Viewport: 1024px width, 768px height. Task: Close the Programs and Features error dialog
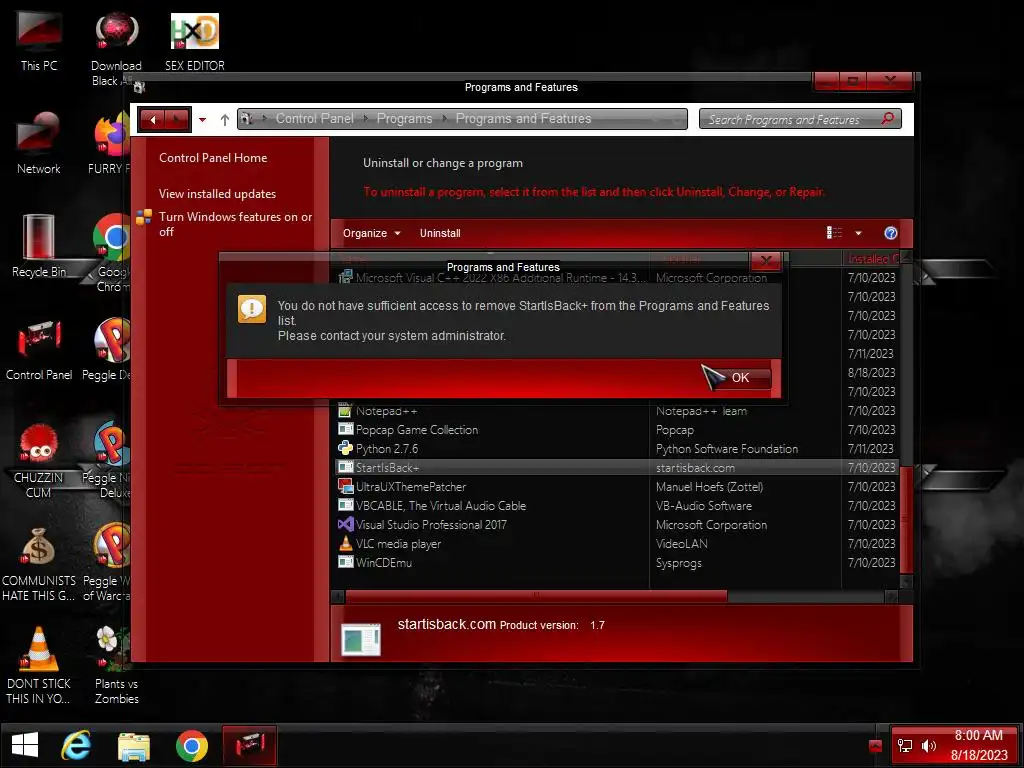pyautogui.click(x=766, y=261)
